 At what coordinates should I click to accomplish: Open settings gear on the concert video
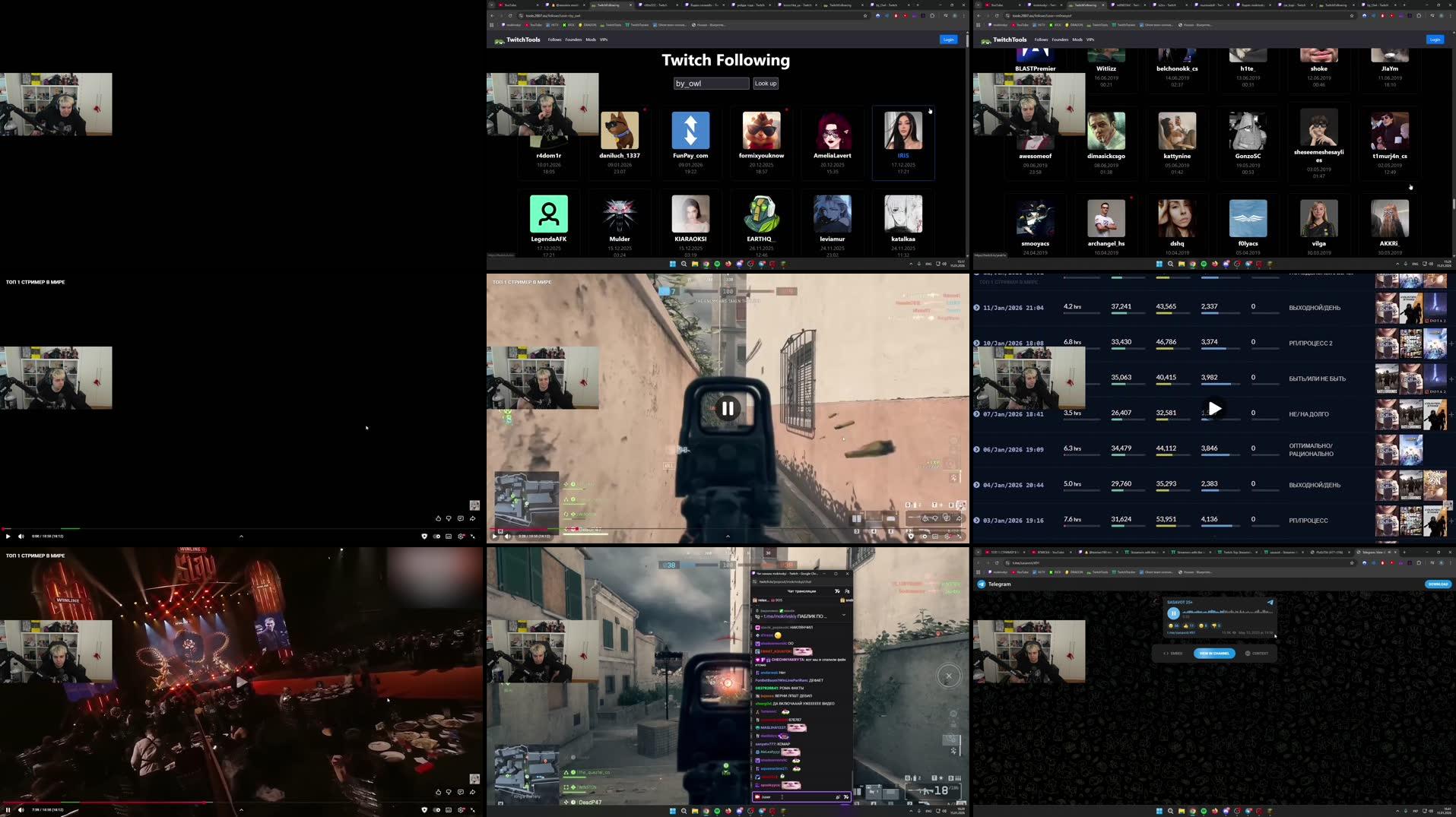(461, 809)
